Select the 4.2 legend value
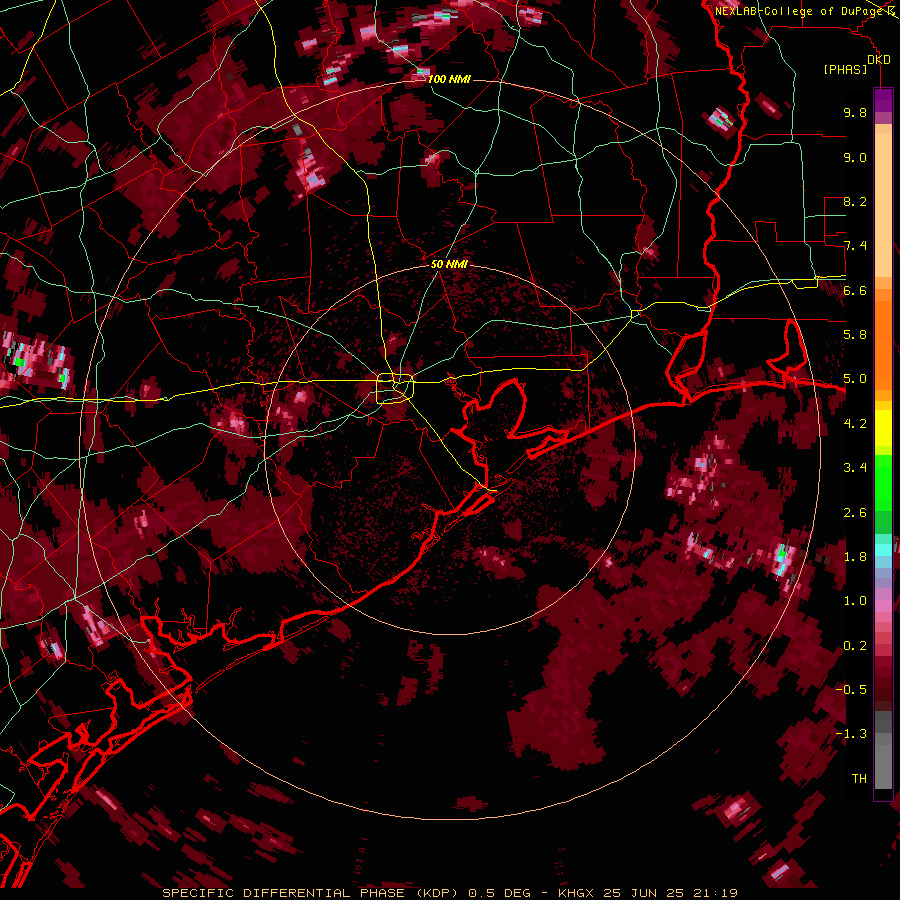Viewport: 900px width, 900px height. point(855,424)
